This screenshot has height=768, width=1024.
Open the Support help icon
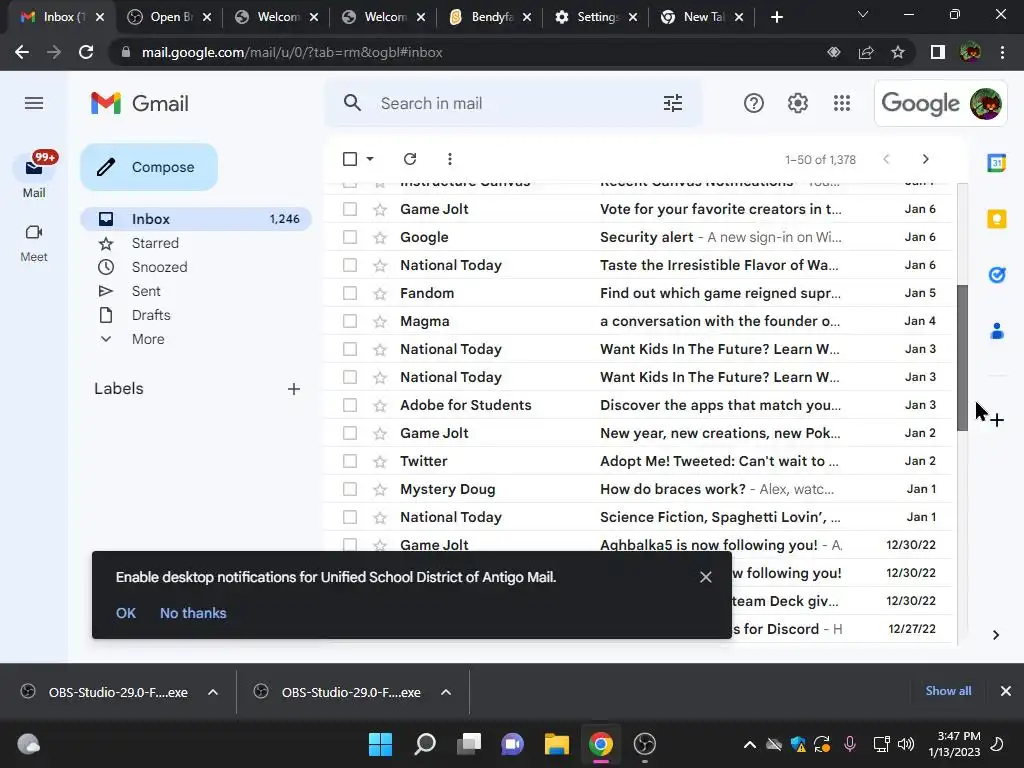754,103
